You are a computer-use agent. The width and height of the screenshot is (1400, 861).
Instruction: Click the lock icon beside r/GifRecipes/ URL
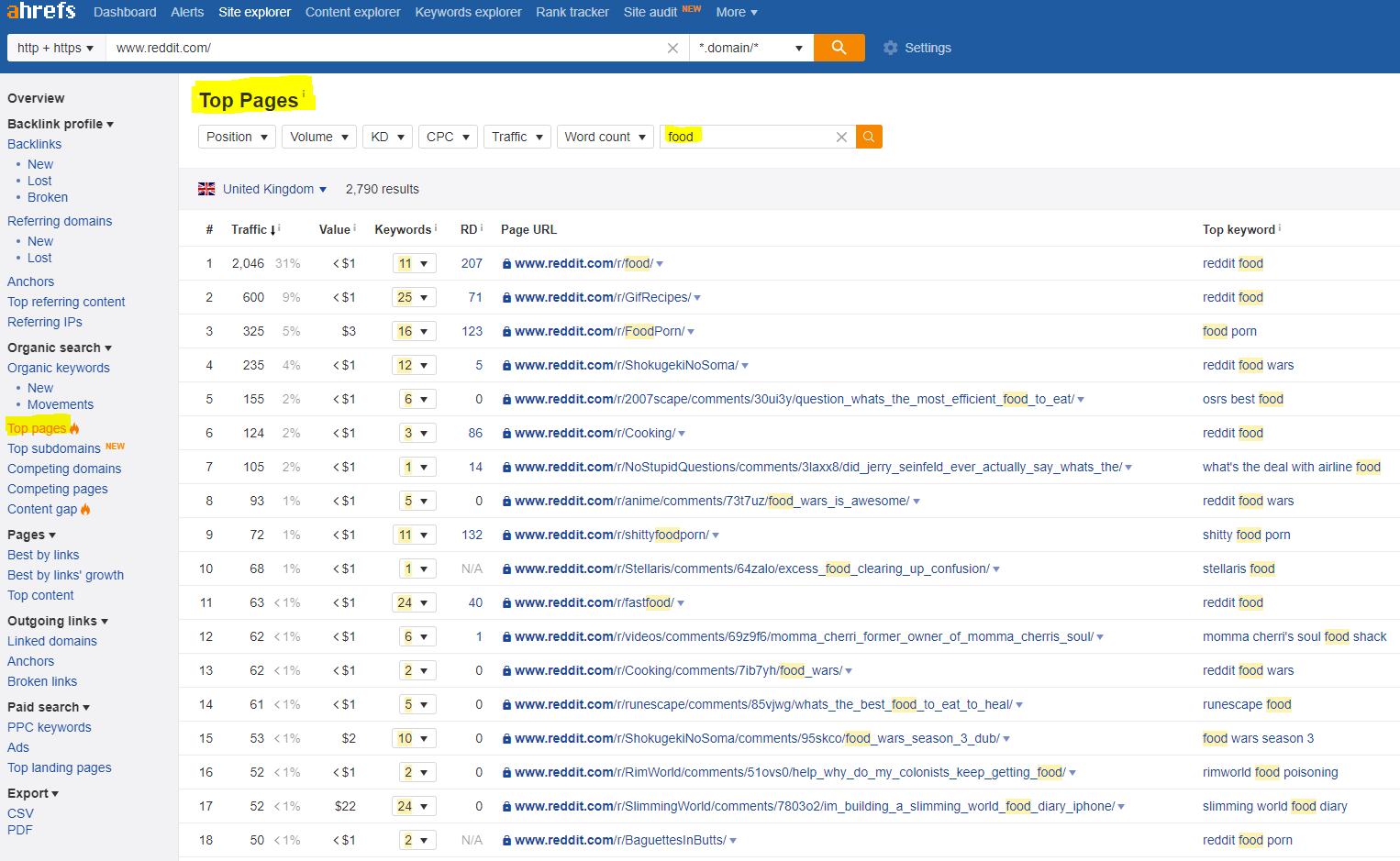click(x=506, y=298)
